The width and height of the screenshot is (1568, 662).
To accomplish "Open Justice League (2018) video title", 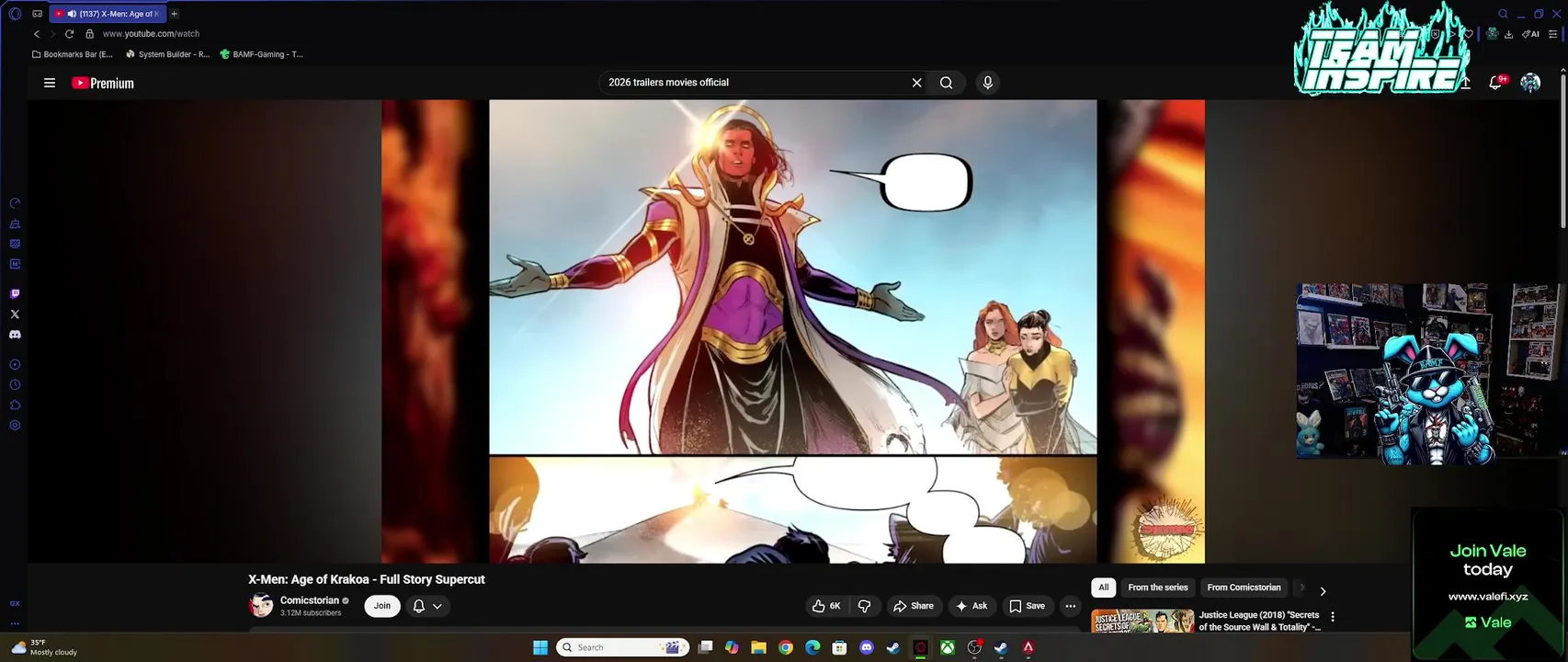I will coord(1259,621).
